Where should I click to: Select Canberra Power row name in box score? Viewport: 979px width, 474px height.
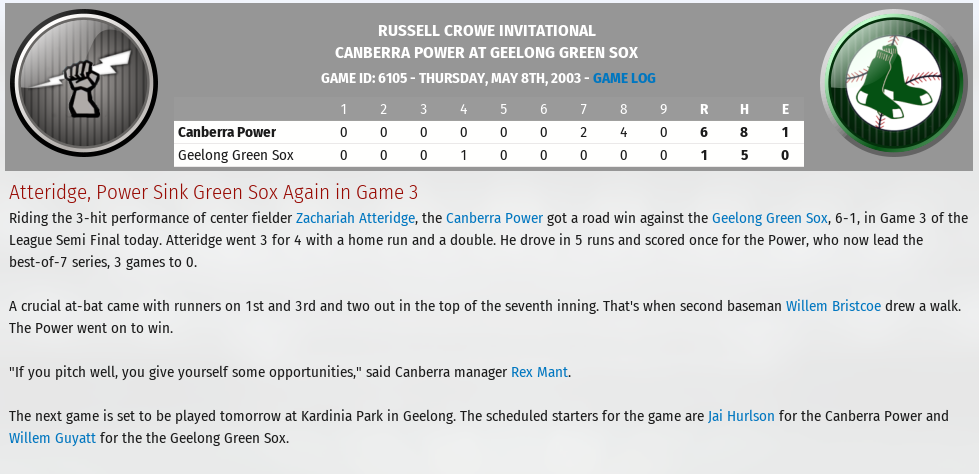click(227, 132)
